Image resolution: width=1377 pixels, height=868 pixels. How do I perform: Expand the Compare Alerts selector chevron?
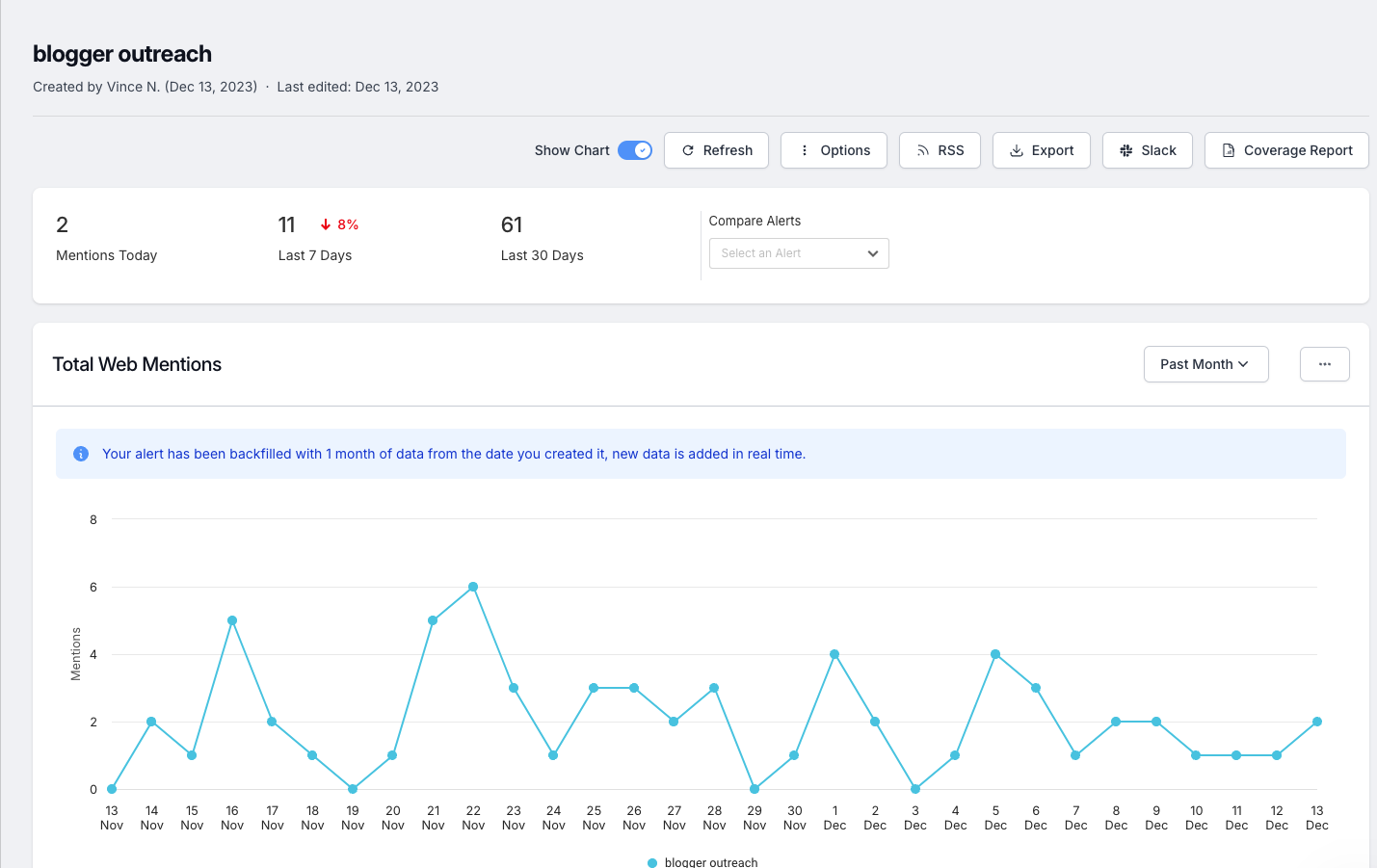click(x=873, y=253)
